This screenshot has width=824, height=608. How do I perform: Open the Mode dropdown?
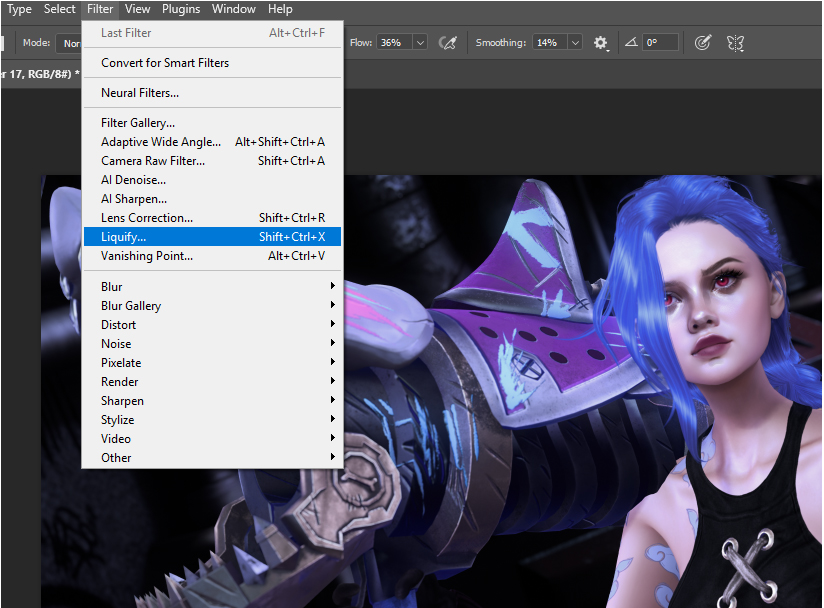pyautogui.click(x=74, y=42)
